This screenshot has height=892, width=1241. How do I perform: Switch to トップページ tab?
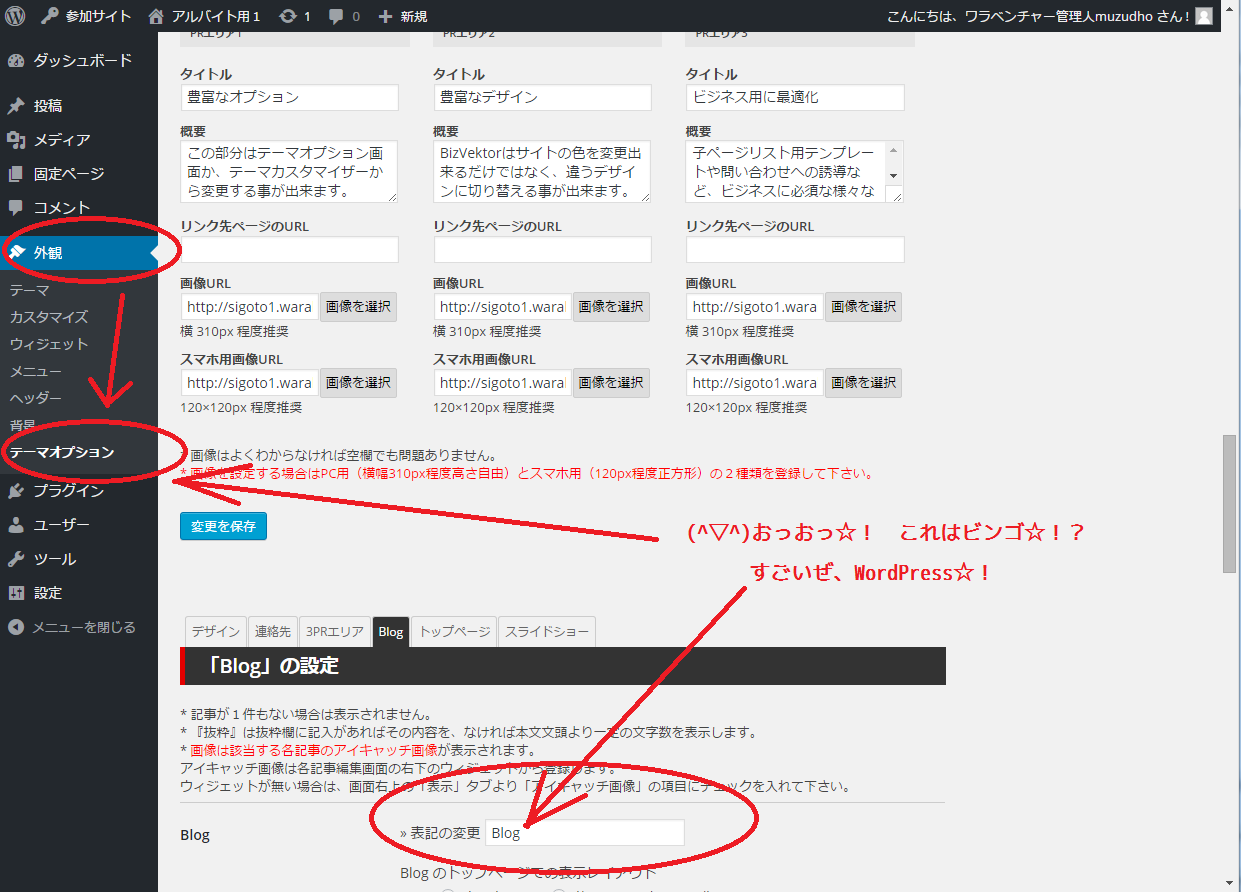click(x=454, y=632)
